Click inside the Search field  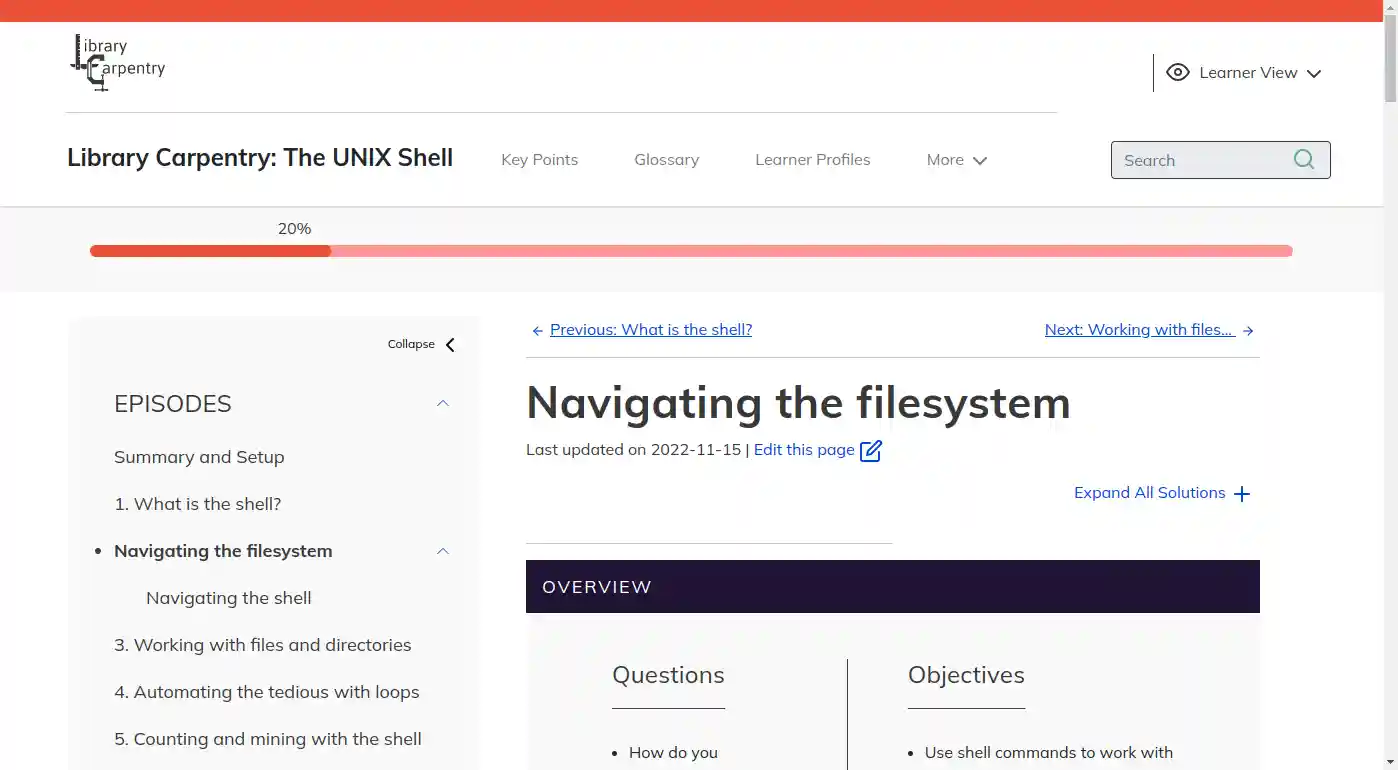pyautogui.click(x=1200, y=159)
